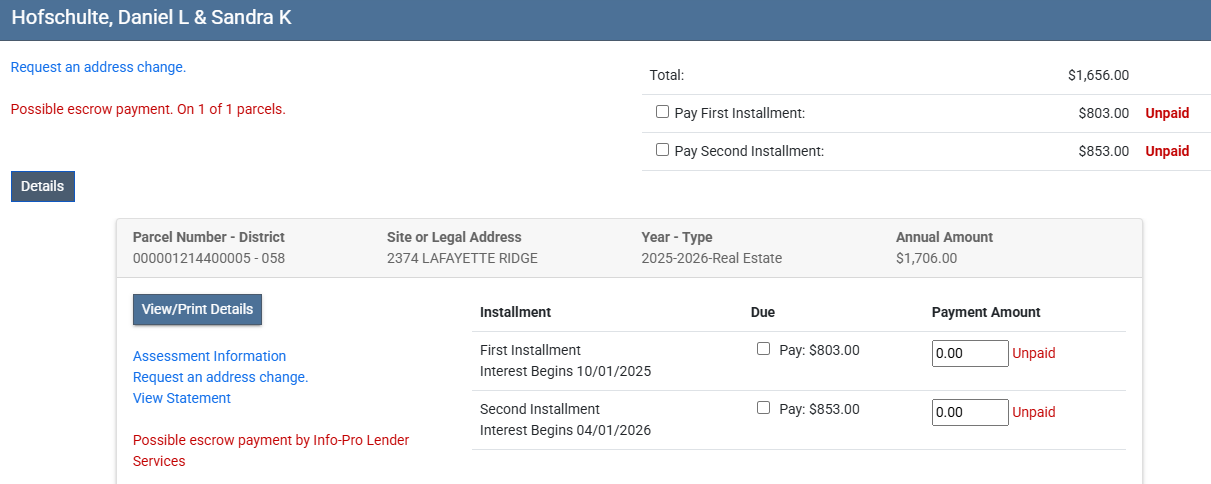The height and width of the screenshot is (484, 1211).
Task: Select the 2374 LAFAYETTE RIDGE address text
Action: click(462, 258)
